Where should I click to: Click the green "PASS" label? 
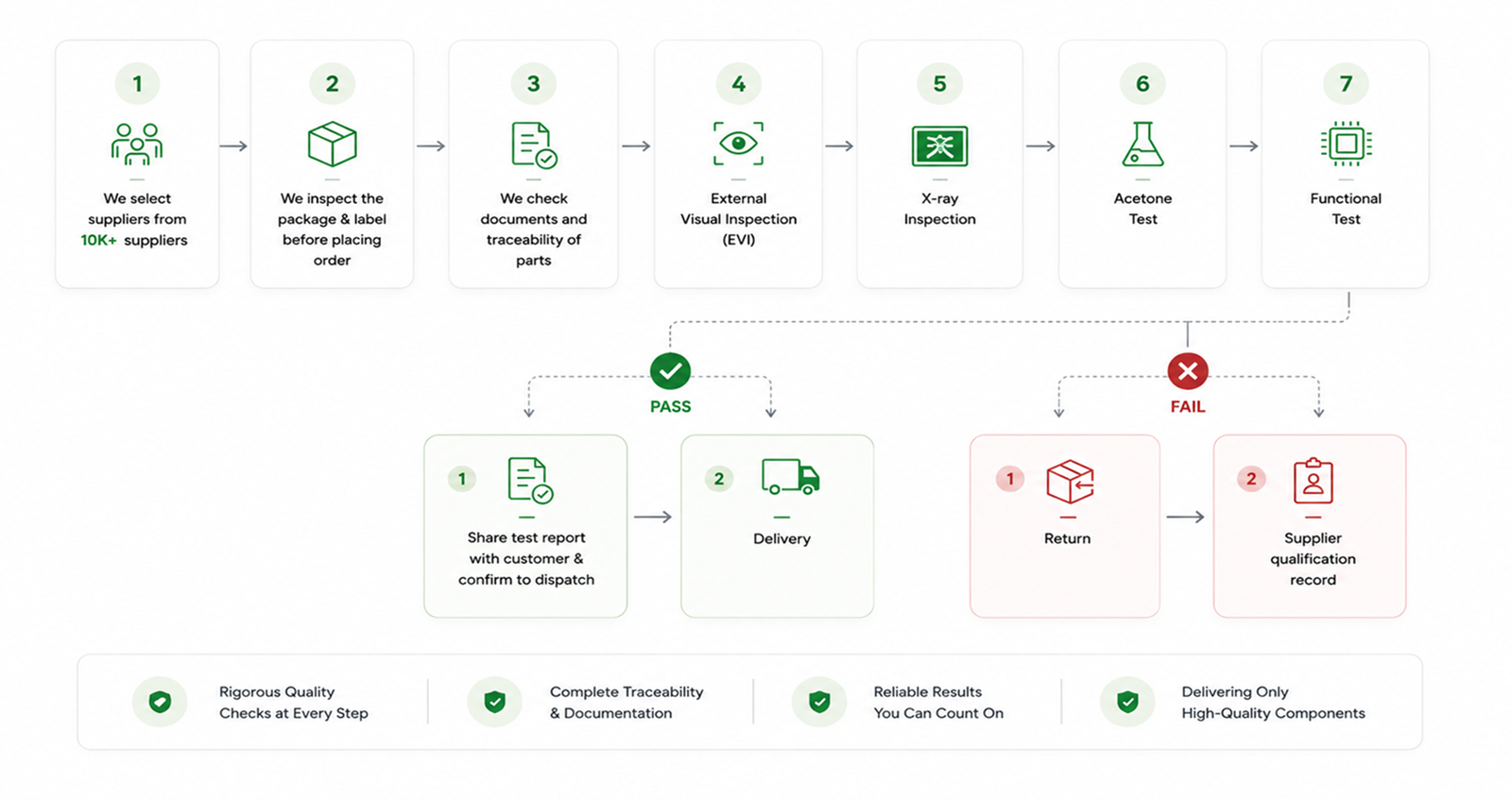pyautogui.click(x=670, y=407)
